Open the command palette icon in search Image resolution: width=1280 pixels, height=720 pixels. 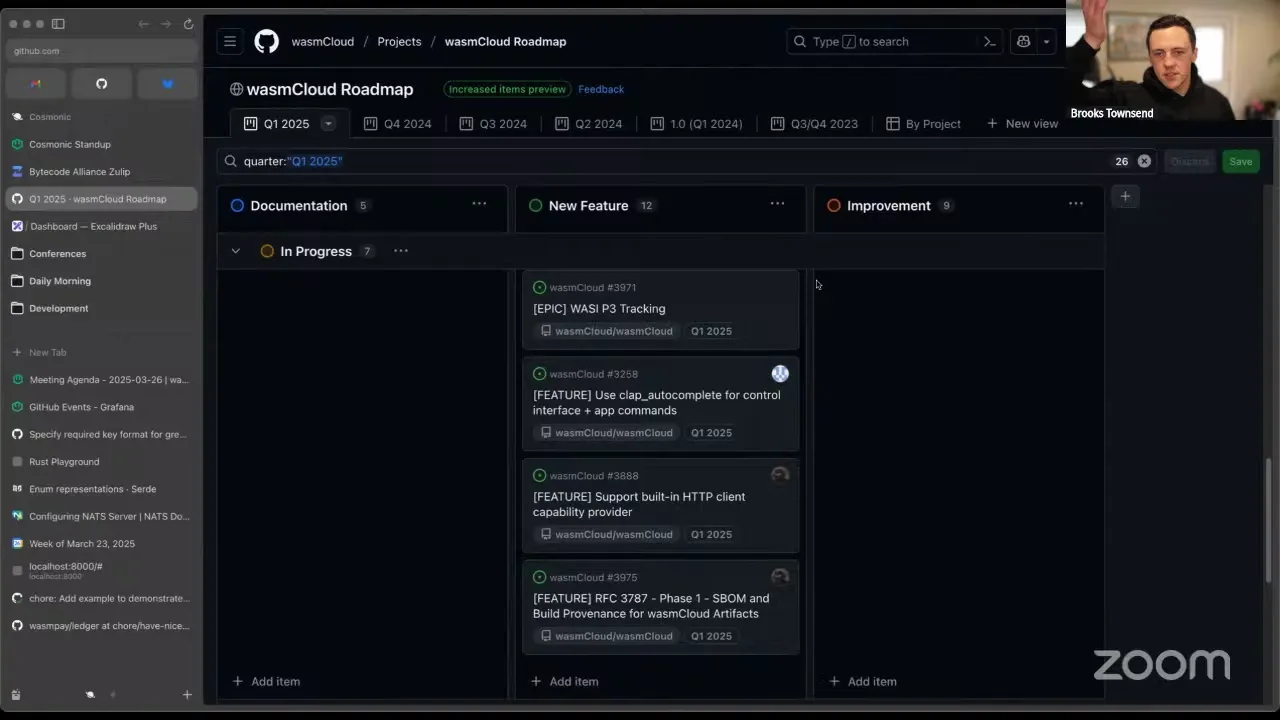point(989,42)
